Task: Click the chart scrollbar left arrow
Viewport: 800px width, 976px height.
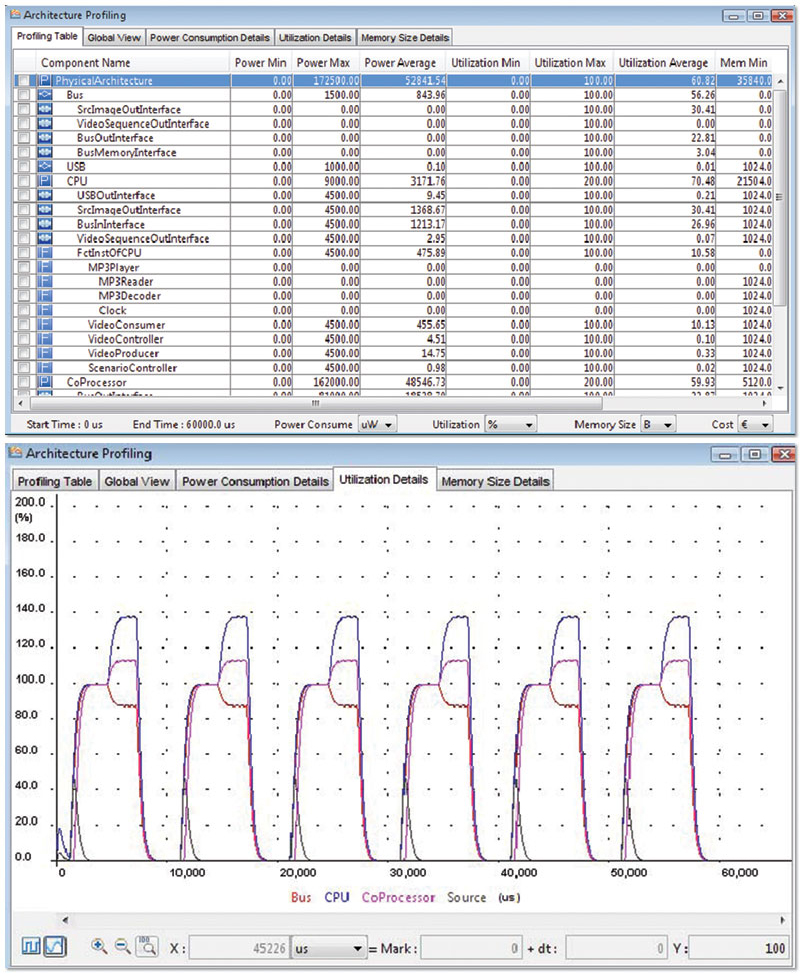Action: [65, 919]
